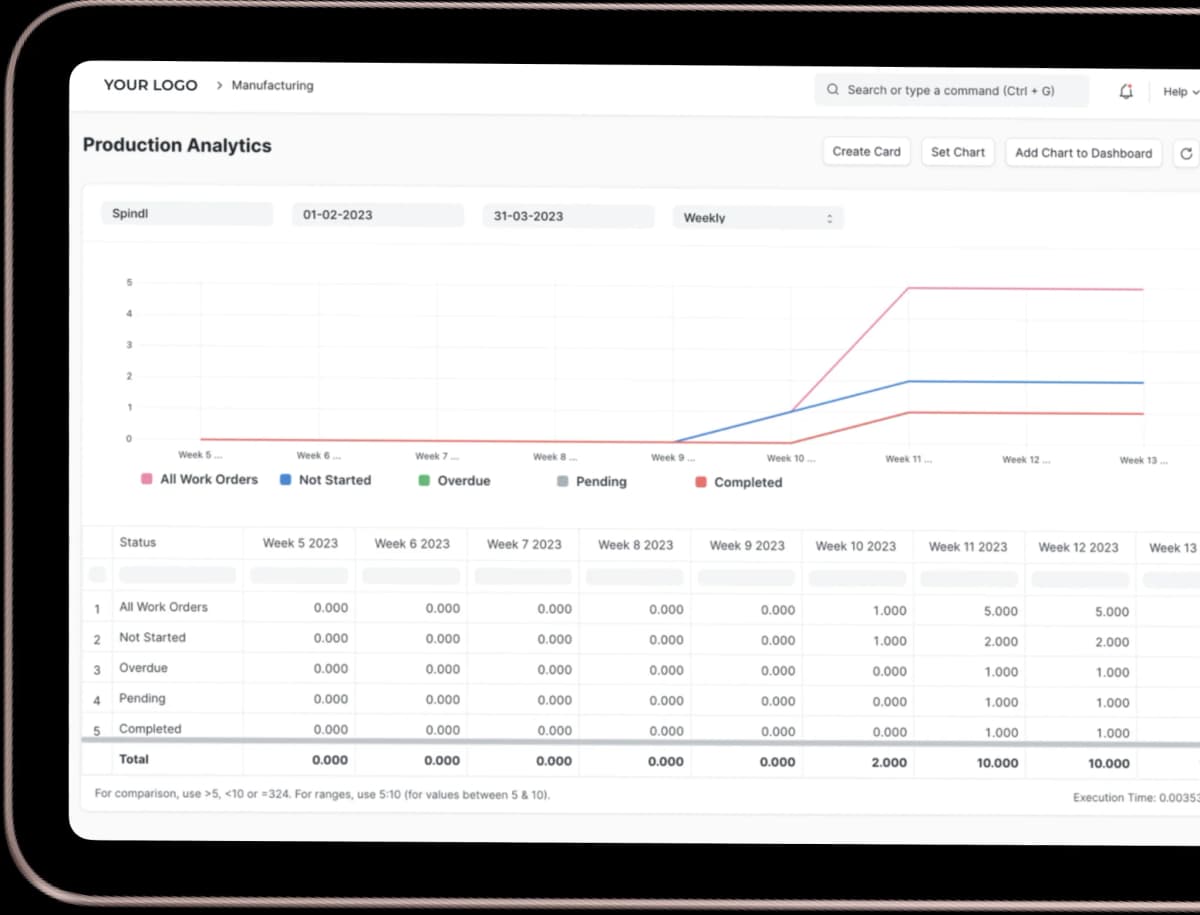Click row number 5 index cell
Image resolution: width=1200 pixels, height=915 pixels.
97,730
